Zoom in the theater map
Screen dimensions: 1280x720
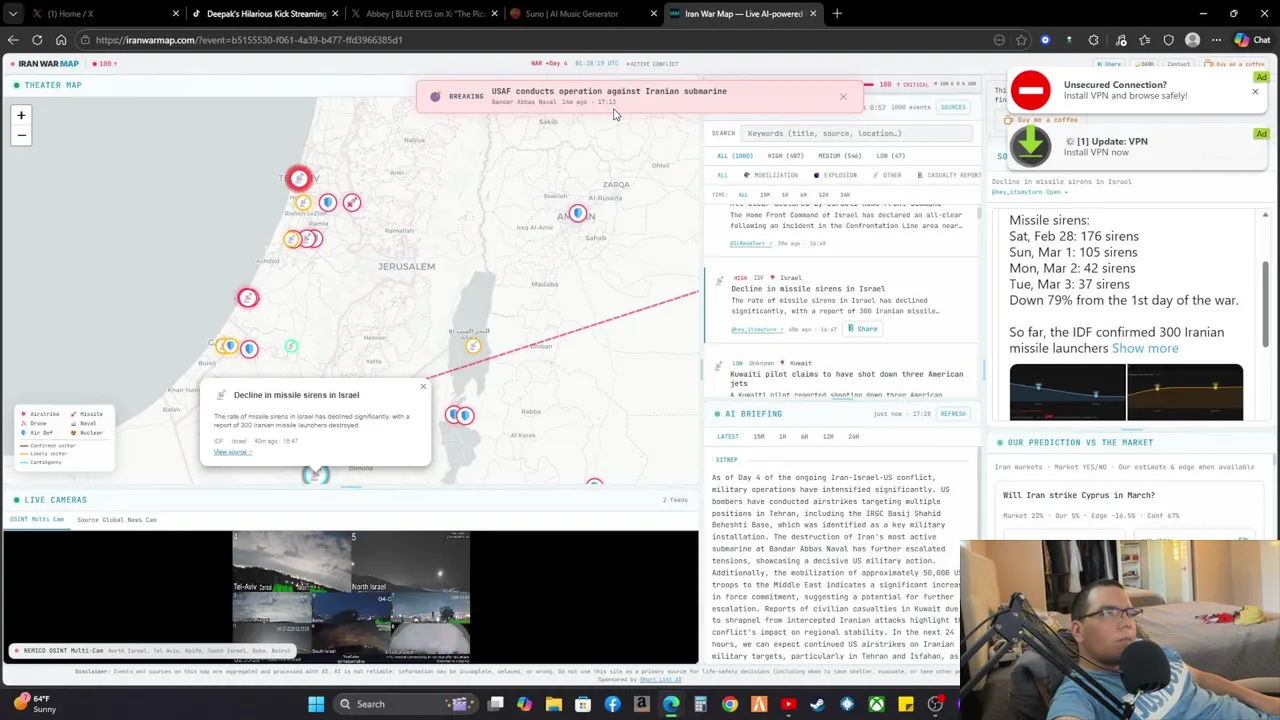[21, 115]
